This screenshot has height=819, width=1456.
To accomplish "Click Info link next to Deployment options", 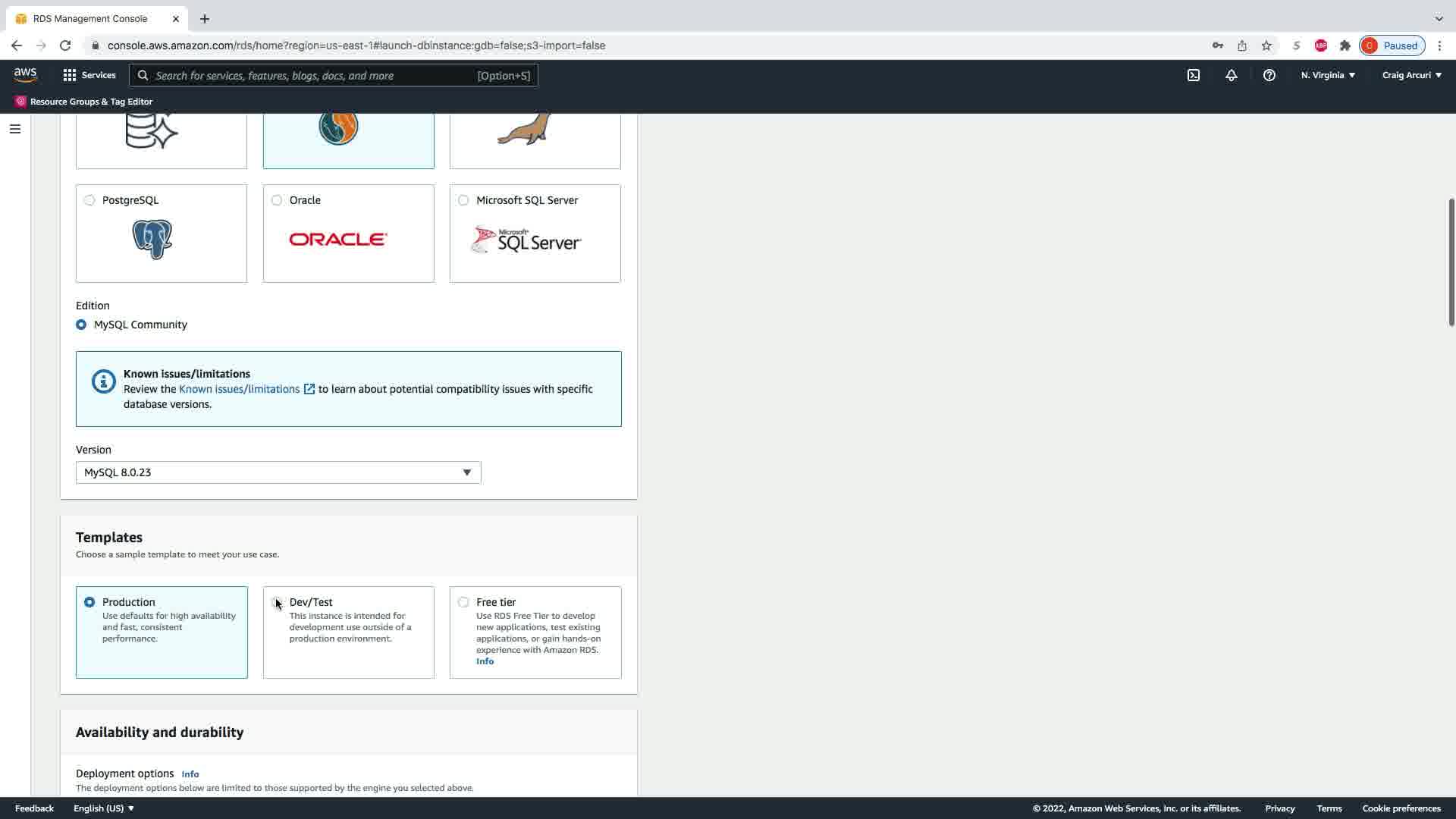I will tap(190, 774).
